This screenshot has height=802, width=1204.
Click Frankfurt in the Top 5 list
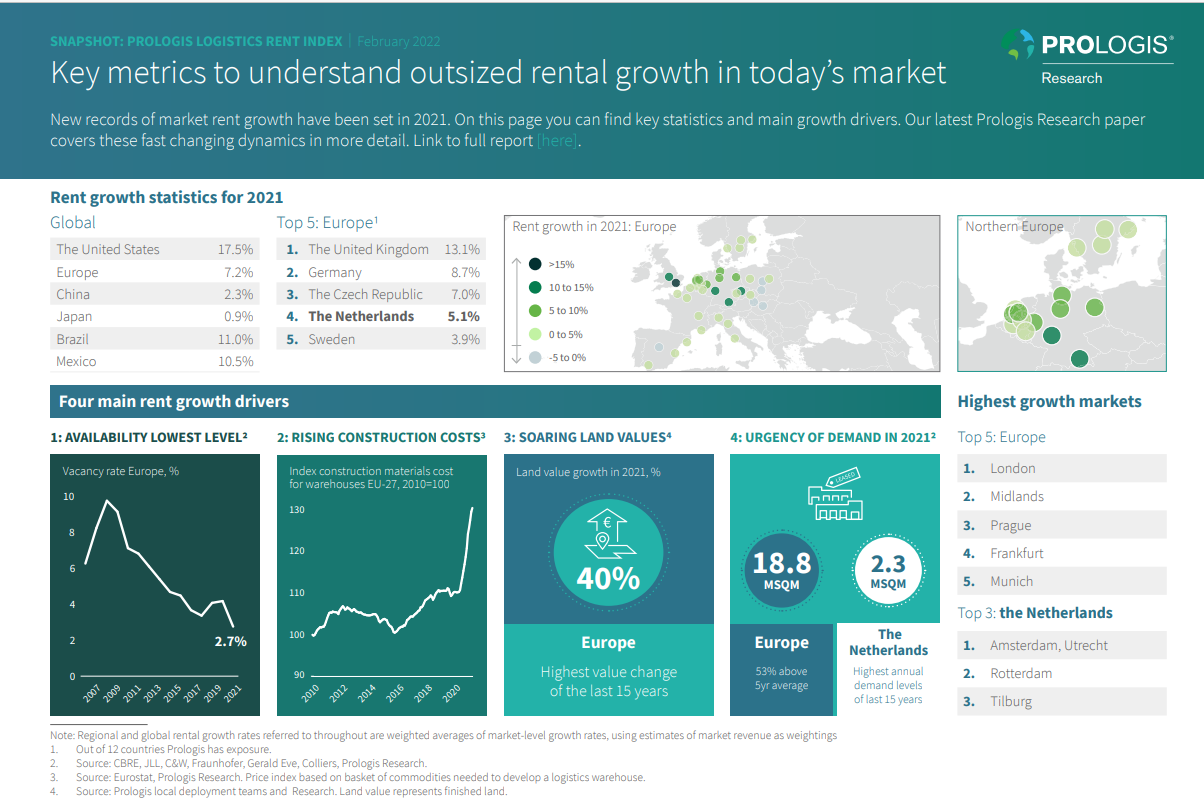coord(1062,553)
